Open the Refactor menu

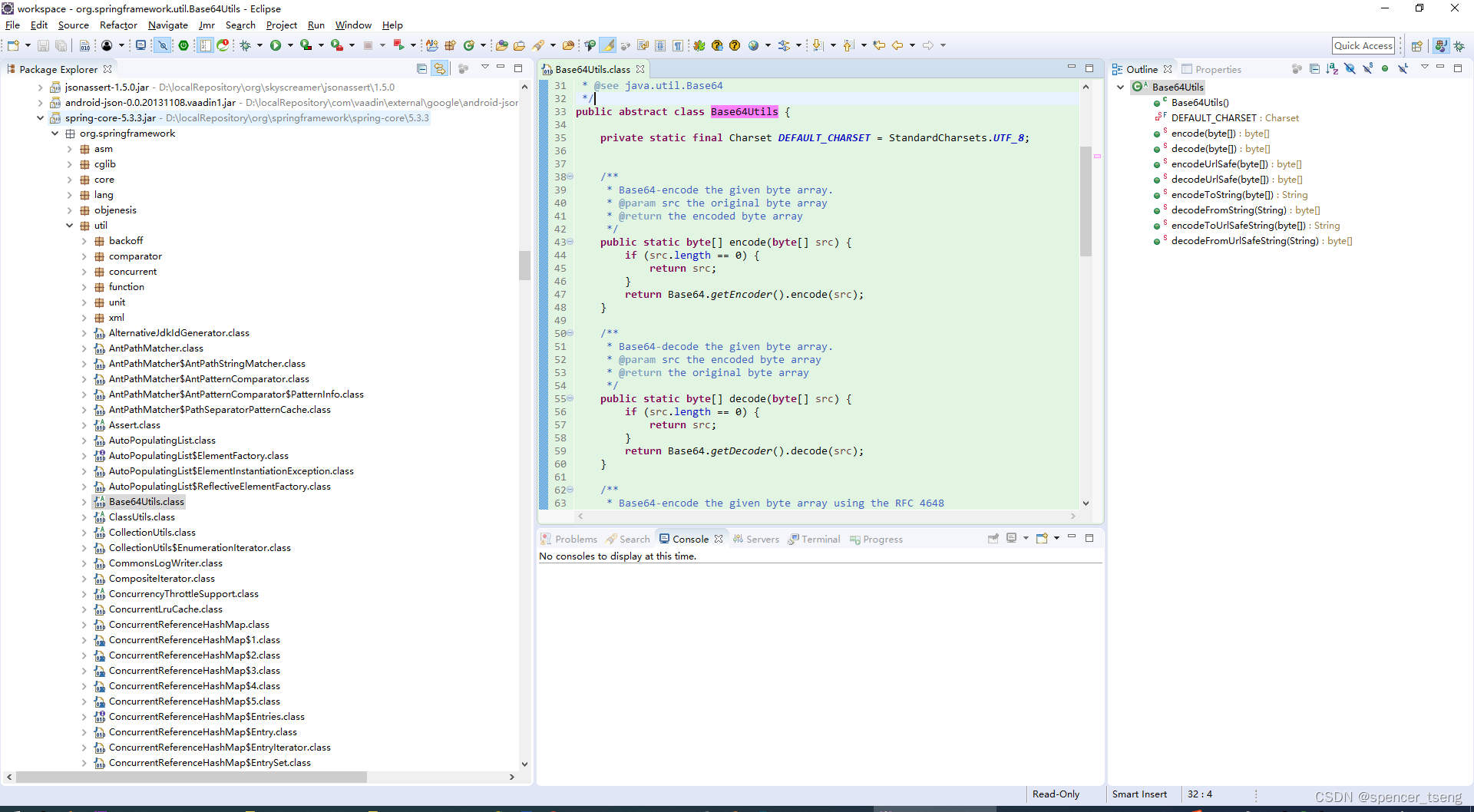point(118,25)
